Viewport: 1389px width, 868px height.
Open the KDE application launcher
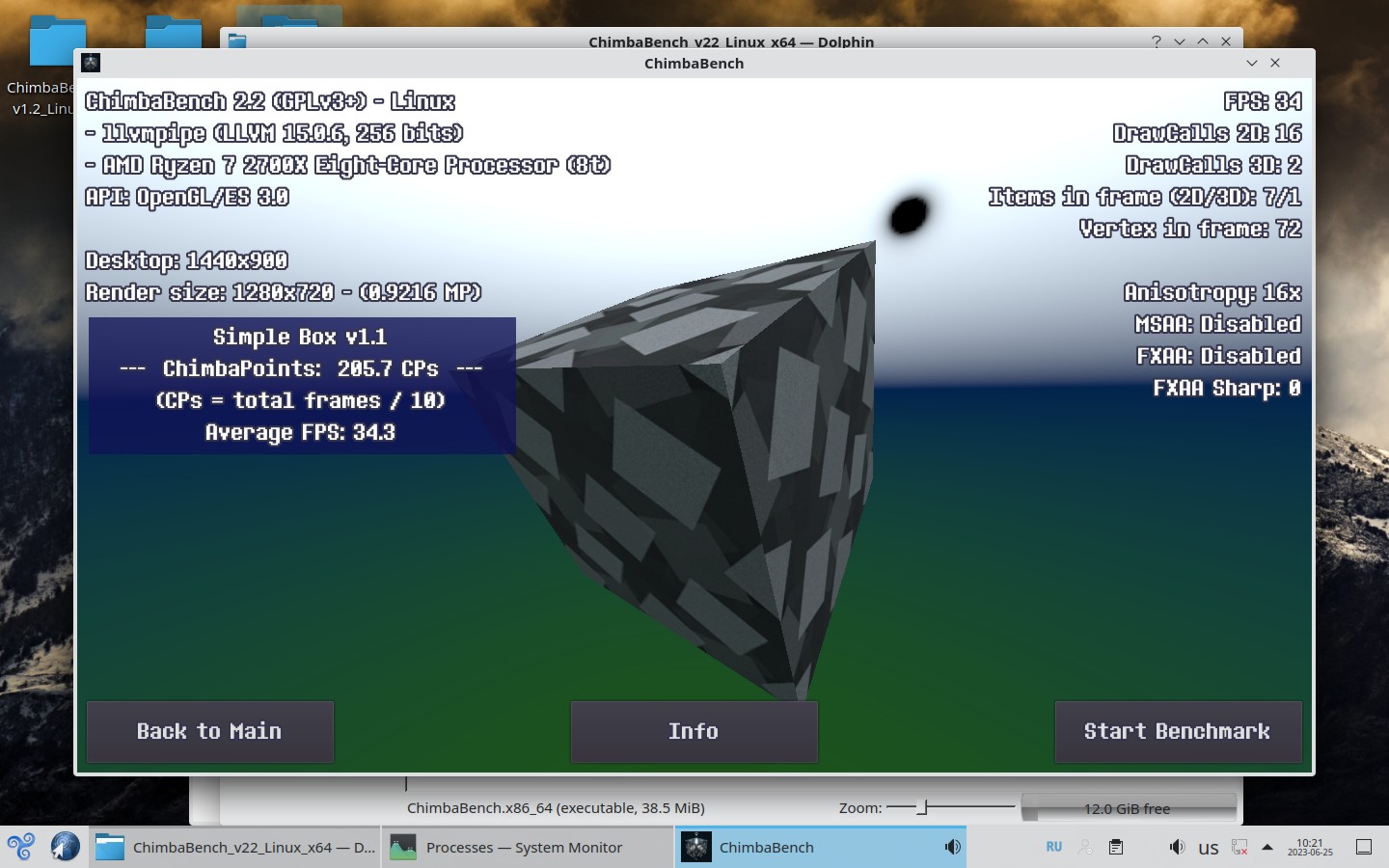point(20,847)
